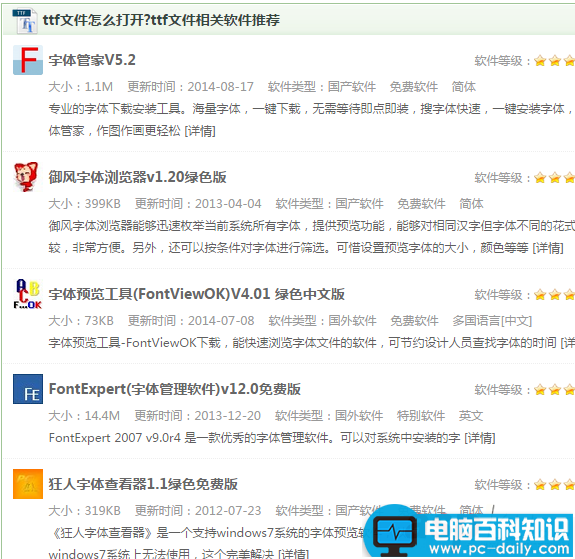Click first star rating of 字体管家
This screenshot has width=575, height=559.
(x=540, y=61)
